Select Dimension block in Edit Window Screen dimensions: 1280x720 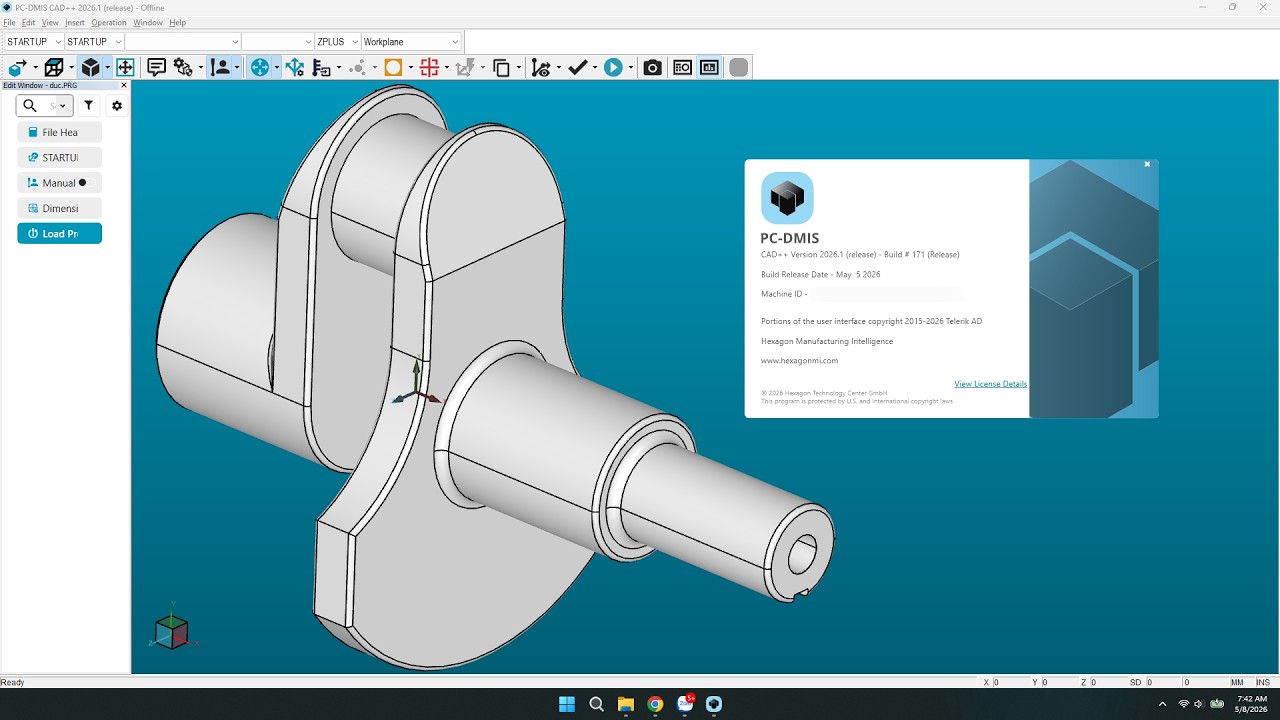59,208
